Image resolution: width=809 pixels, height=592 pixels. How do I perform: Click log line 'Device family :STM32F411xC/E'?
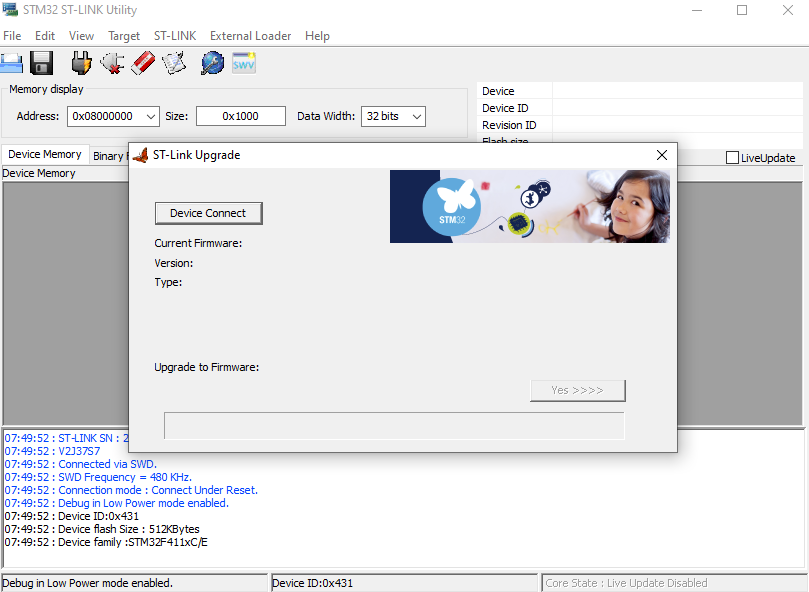(x=106, y=542)
